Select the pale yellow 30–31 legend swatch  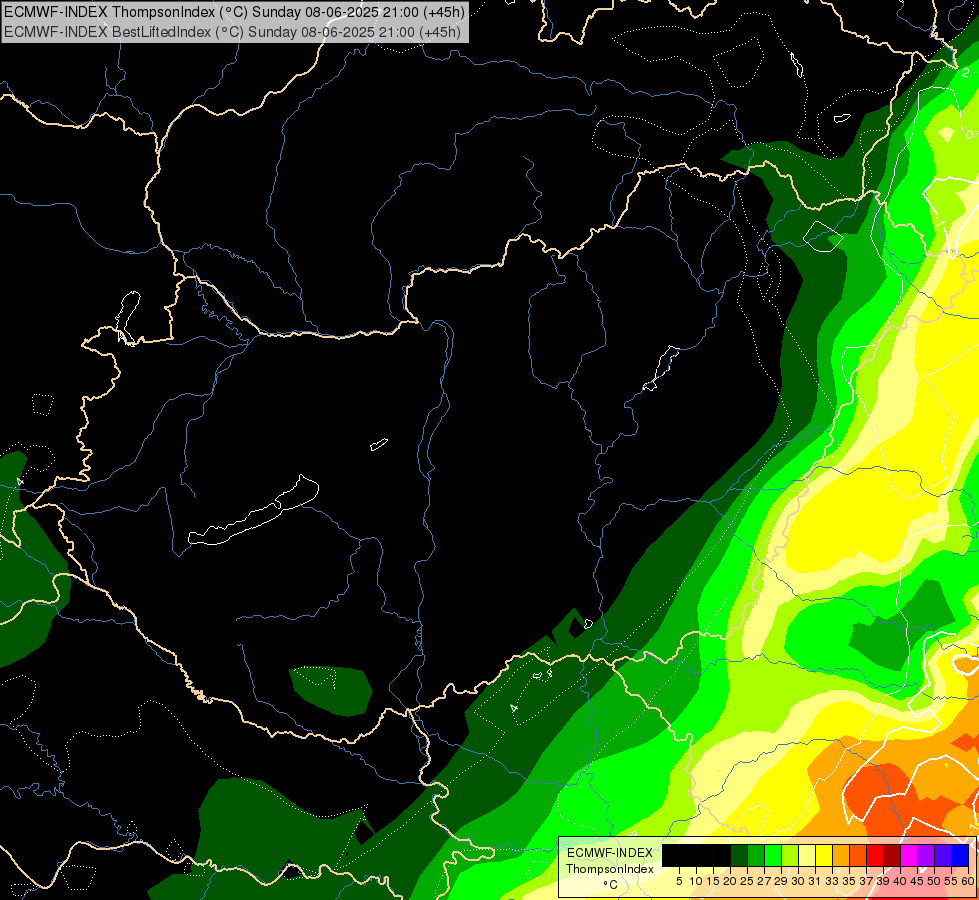coord(807,855)
